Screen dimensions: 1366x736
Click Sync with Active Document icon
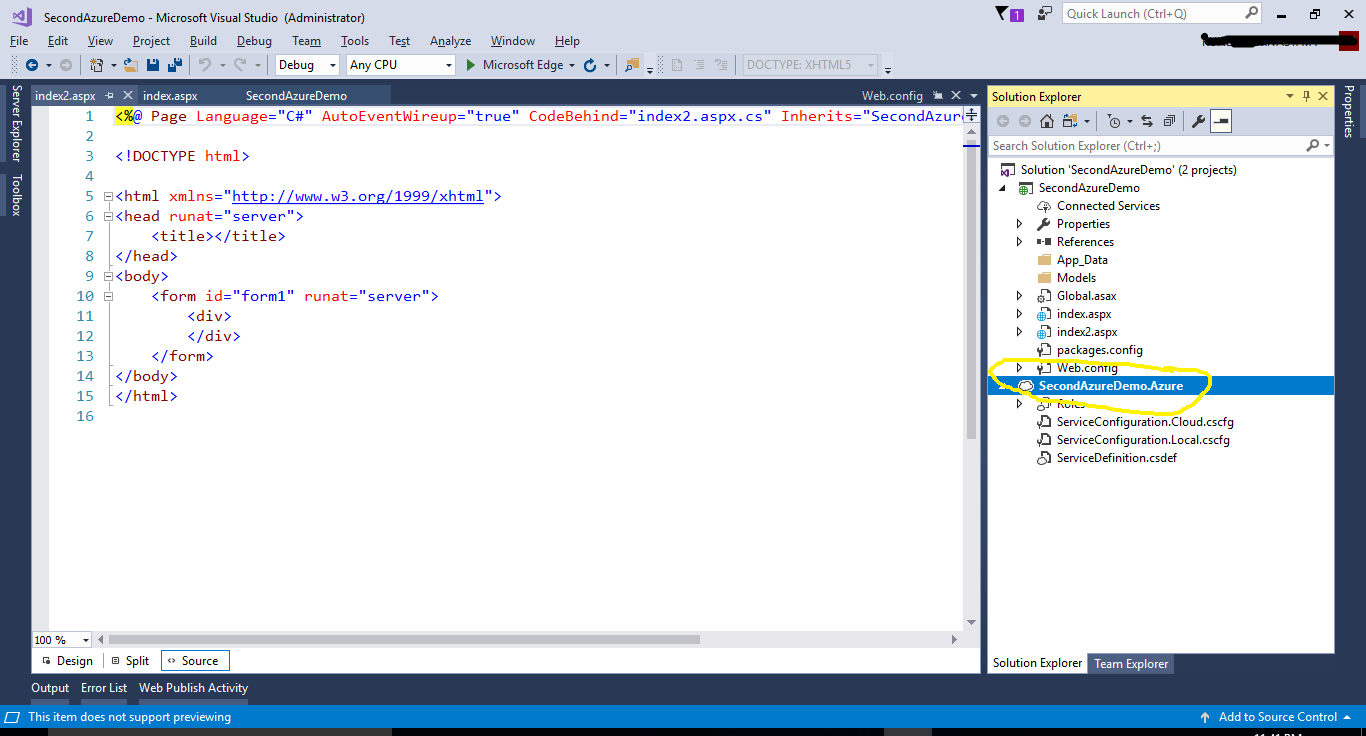point(1146,121)
